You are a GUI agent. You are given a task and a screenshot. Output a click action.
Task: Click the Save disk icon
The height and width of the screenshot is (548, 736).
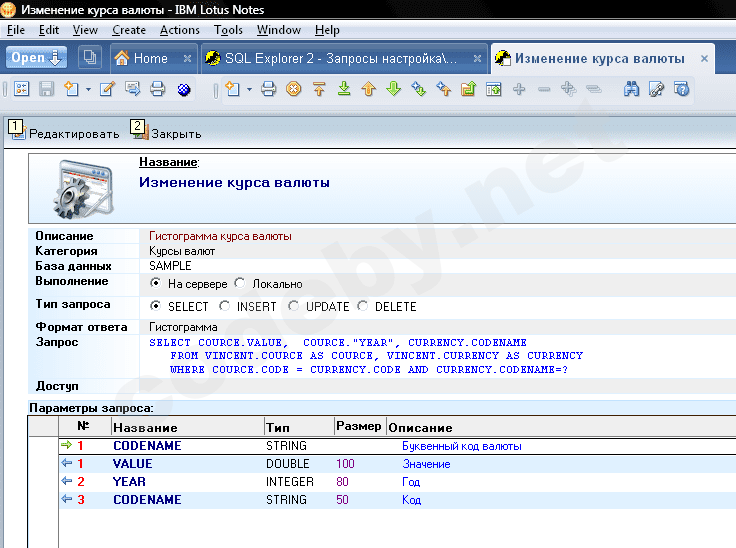pyautogui.click(x=46, y=90)
